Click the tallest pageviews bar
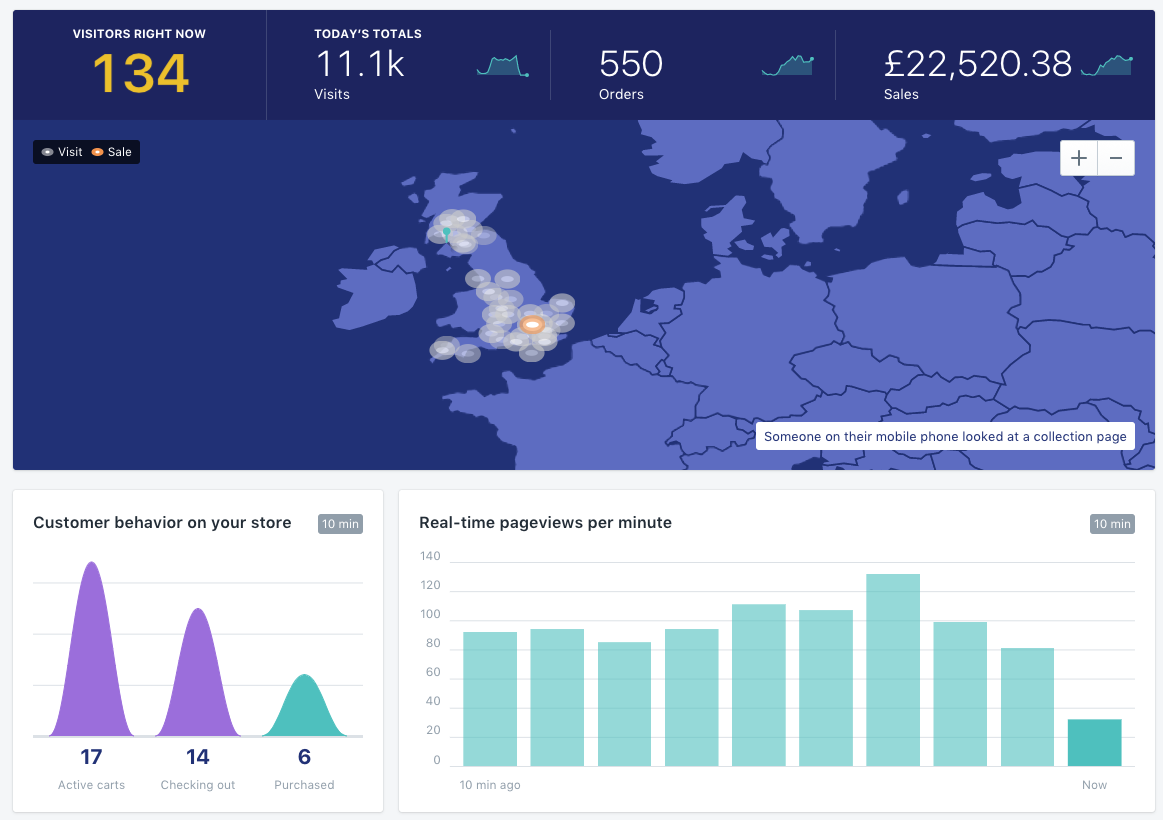Image resolution: width=1163 pixels, height=820 pixels. click(893, 669)
